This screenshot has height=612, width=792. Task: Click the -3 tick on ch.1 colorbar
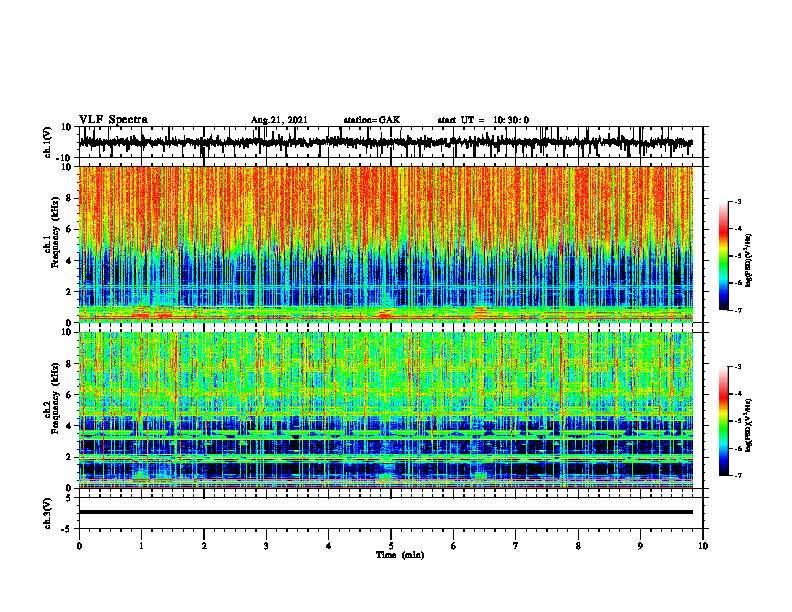point(738,201)
